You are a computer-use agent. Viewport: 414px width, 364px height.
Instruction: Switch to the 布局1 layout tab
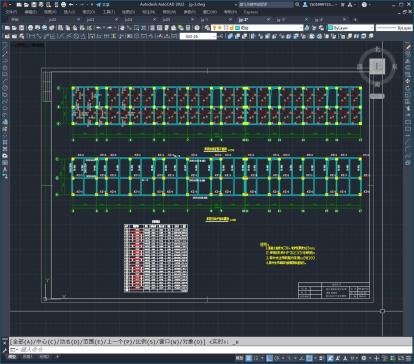(27, 357)
